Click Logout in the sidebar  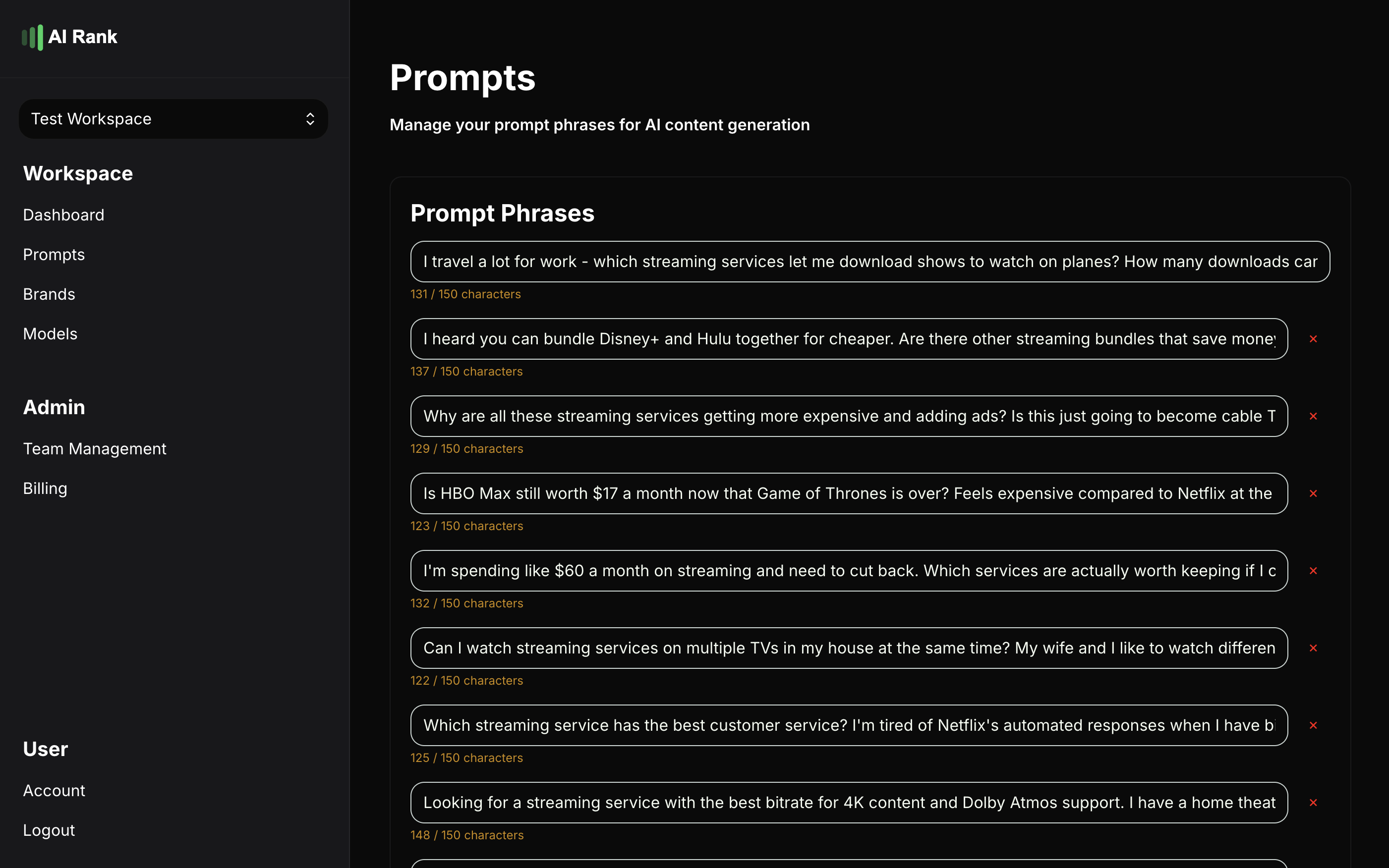50,830
